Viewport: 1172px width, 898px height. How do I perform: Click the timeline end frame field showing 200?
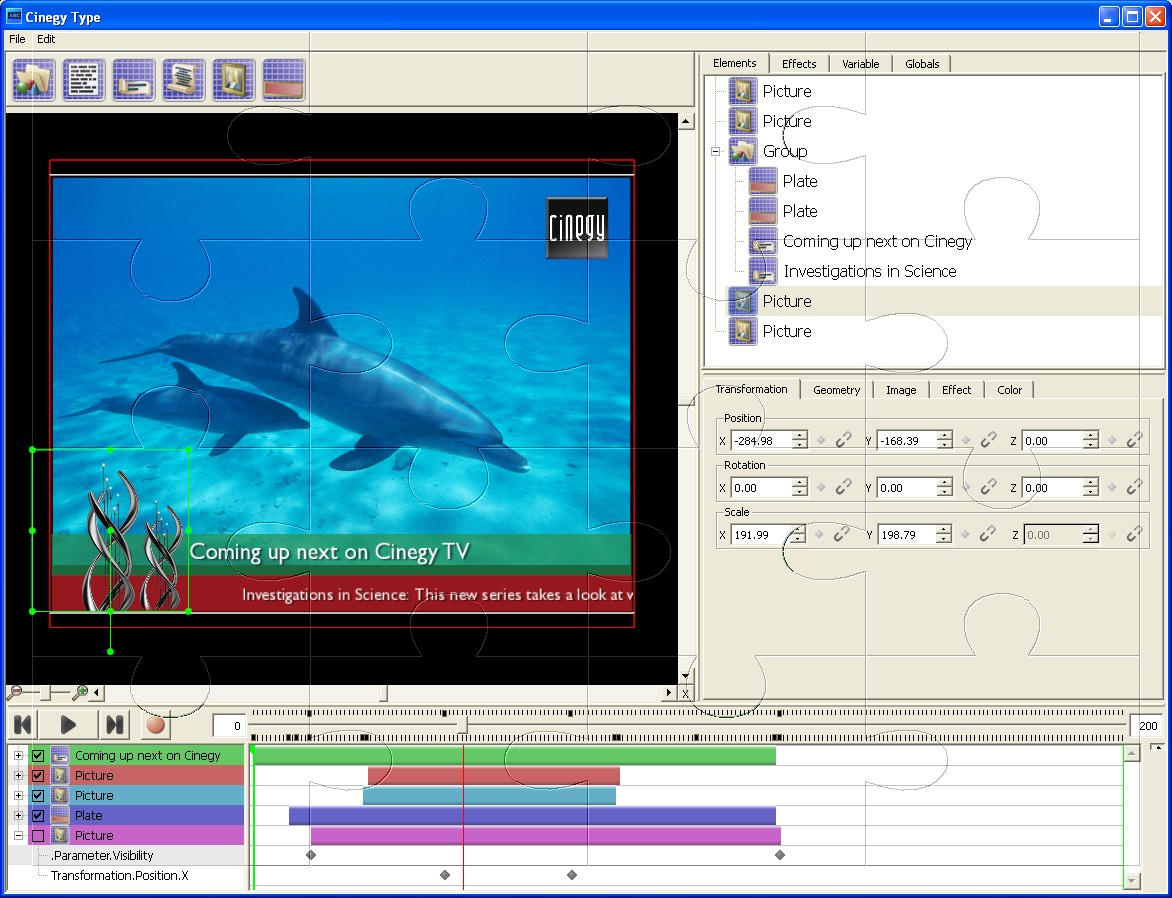1147,725
